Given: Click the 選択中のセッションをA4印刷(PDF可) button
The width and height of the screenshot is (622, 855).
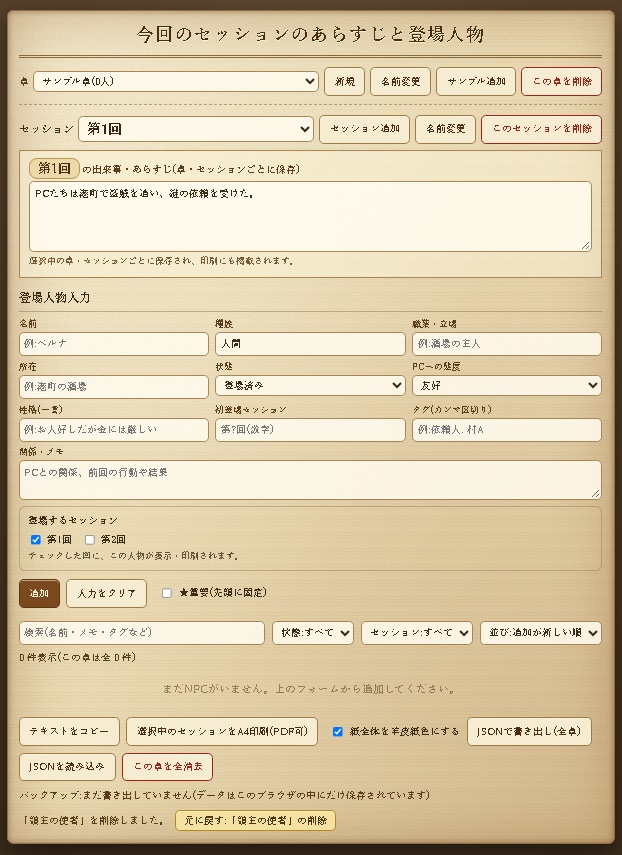Looking at the screenshot, I should coord(222,732).
